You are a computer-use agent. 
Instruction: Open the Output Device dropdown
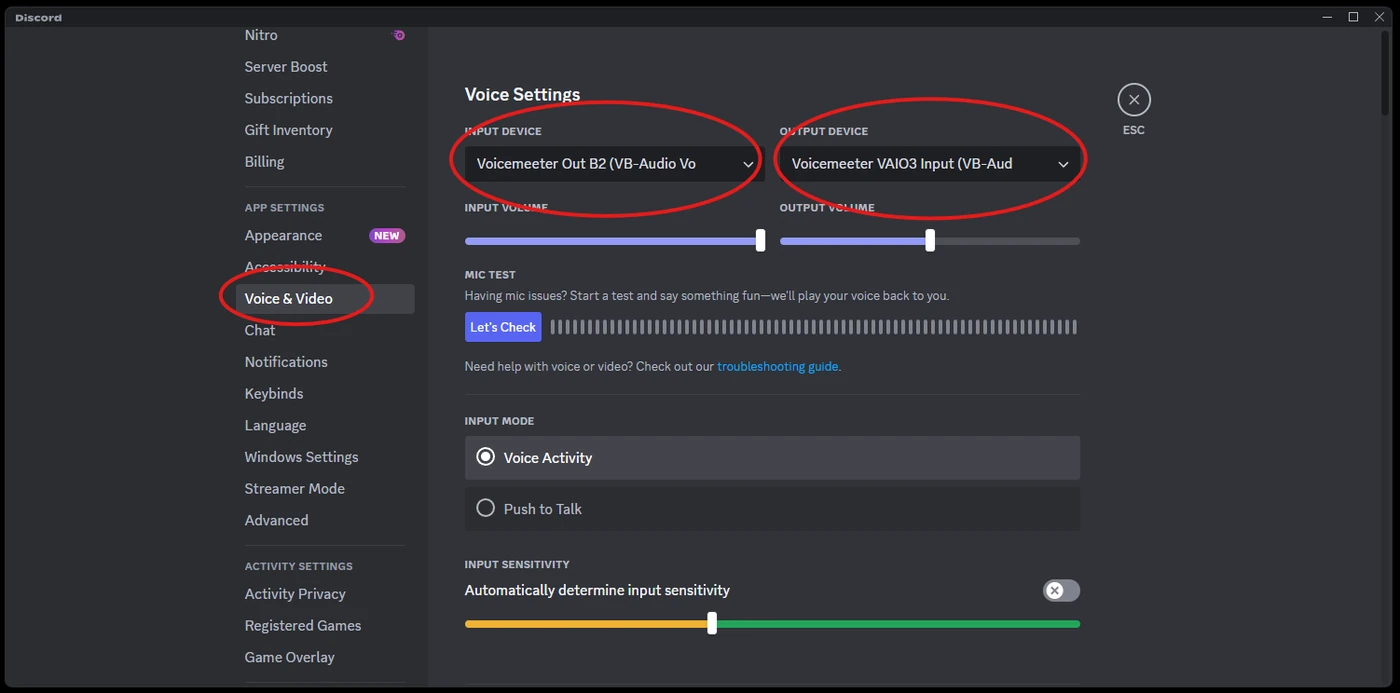[930, 163]
